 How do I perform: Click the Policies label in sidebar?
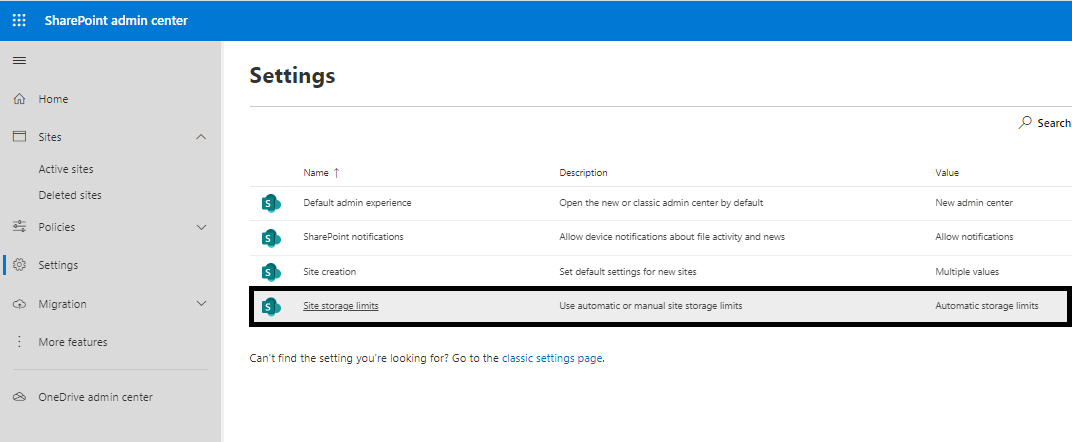[x=57, y=227]
